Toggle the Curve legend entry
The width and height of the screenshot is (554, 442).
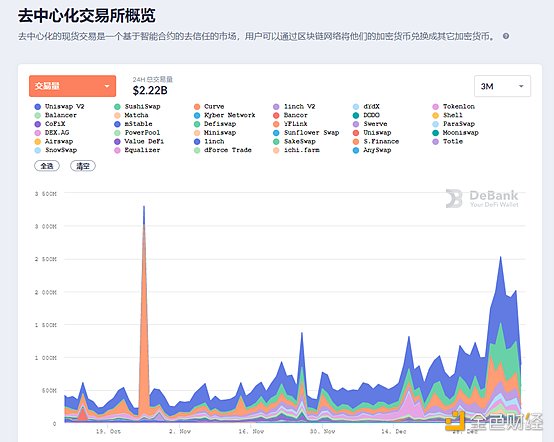pyautogui.click(x=209, y=107)
